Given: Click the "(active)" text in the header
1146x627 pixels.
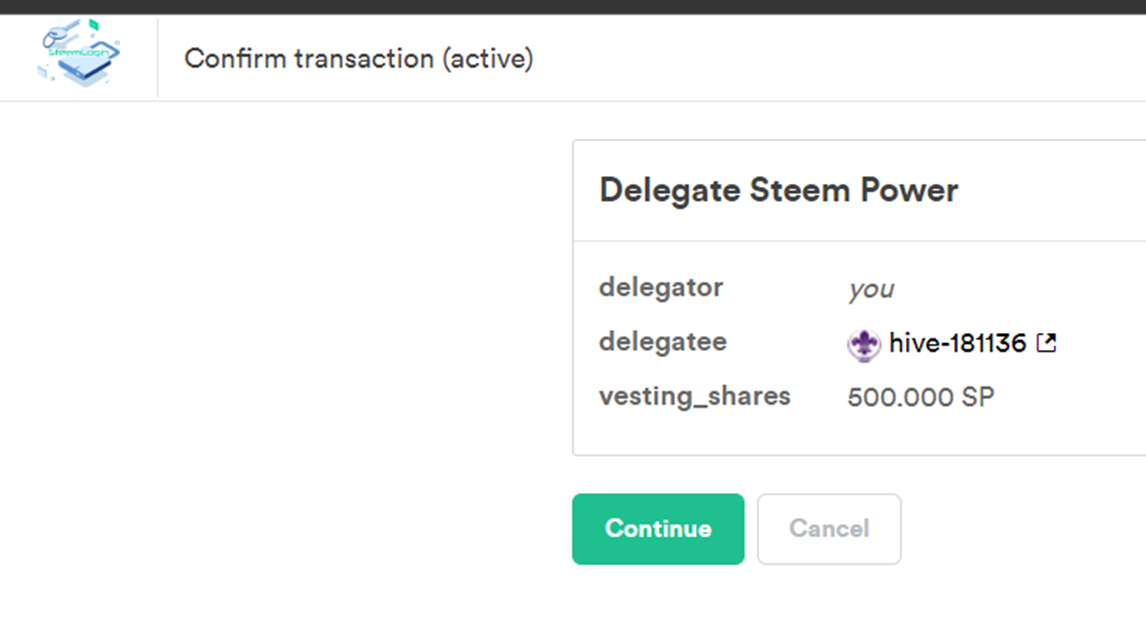Looking at the screenshot, I should click(487, 59).
